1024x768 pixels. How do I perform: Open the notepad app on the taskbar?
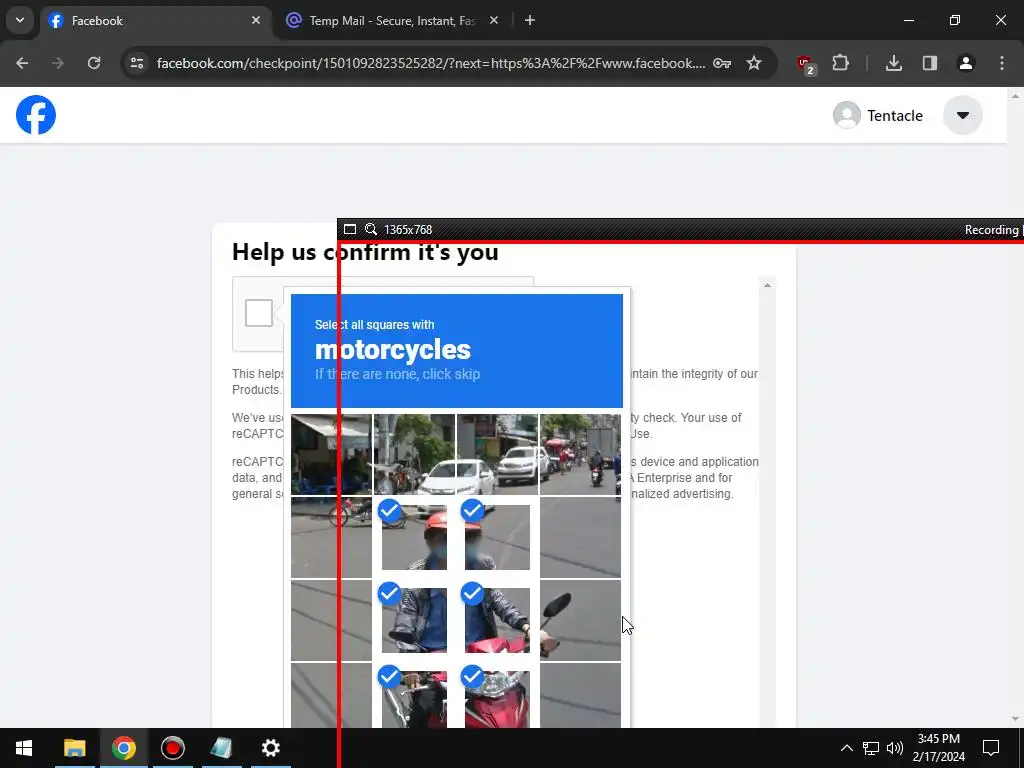click(x=221, y=748)
